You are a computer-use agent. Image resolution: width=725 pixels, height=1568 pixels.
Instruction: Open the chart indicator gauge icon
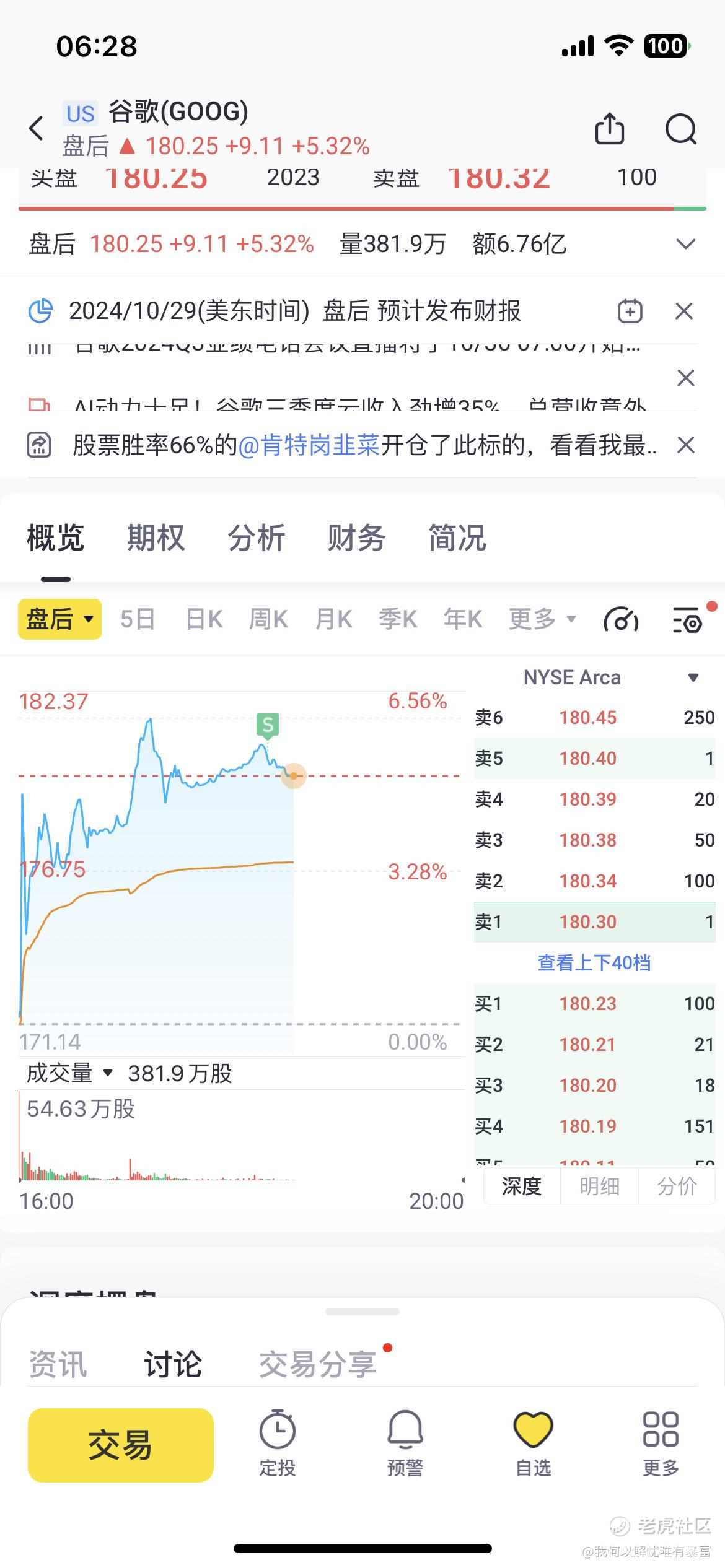(x=621, y=619)
